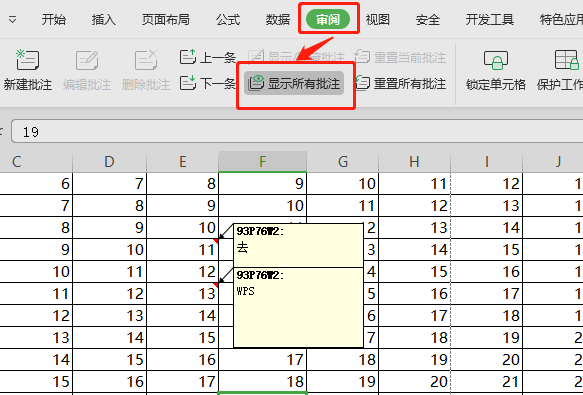Click the 删除批注 icon
Screen dimensions: 583x395
146,60
